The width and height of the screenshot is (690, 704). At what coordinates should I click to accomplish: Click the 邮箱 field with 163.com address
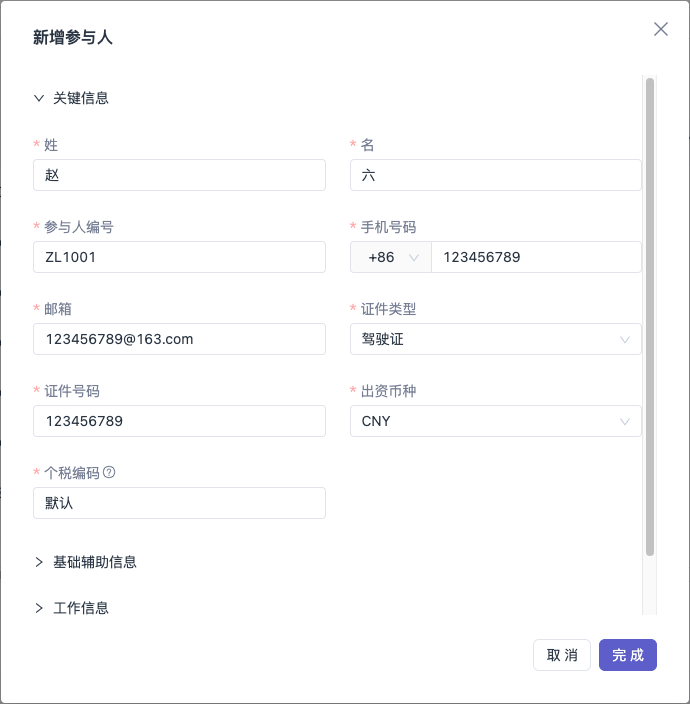[179, 339]
